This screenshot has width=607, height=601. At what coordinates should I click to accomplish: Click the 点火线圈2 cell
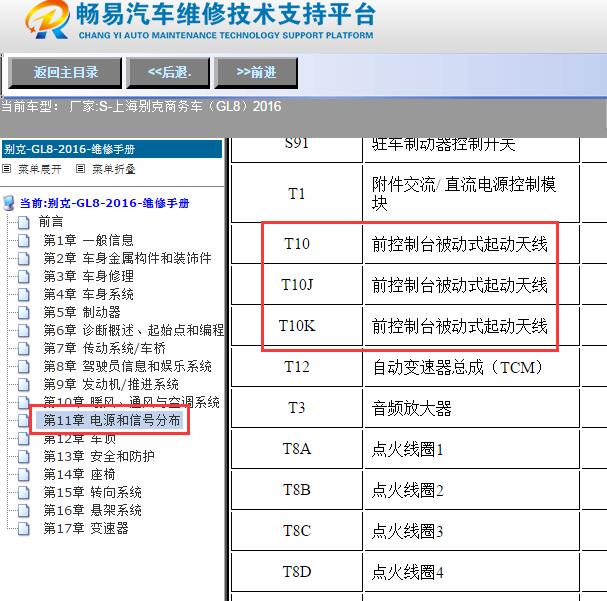pos(472,490)
